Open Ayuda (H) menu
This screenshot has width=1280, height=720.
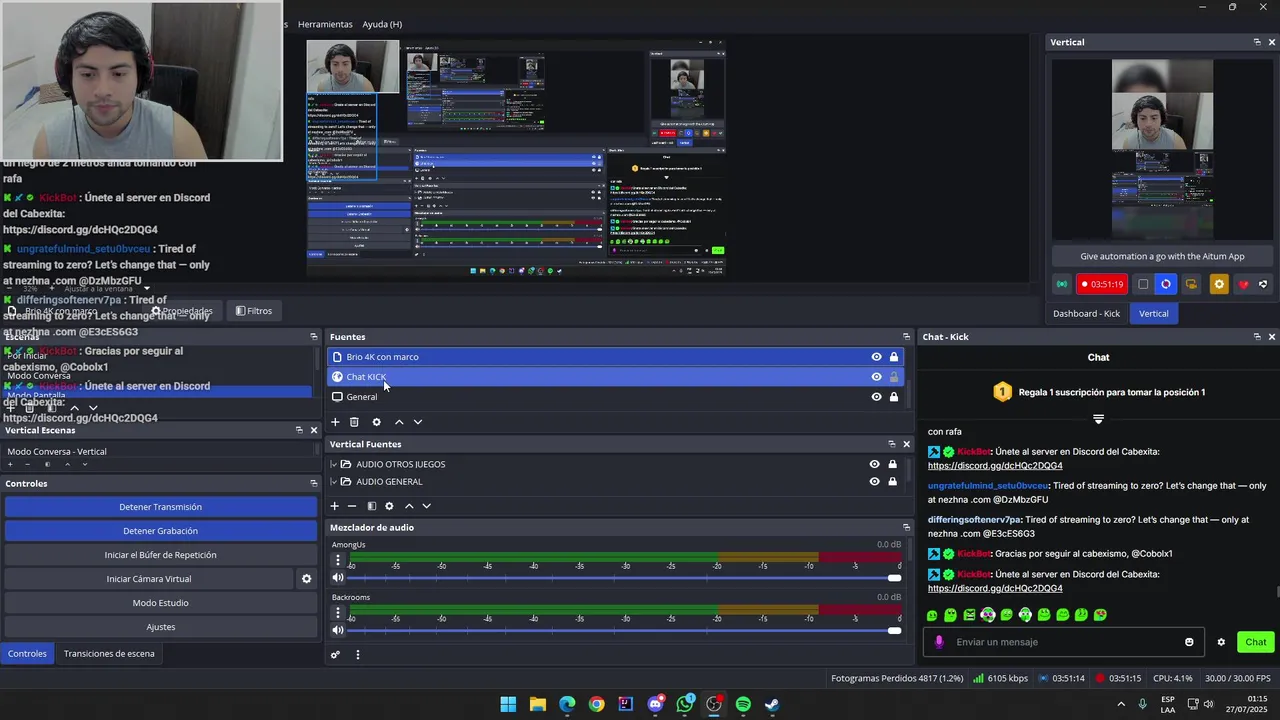(382, 24)
